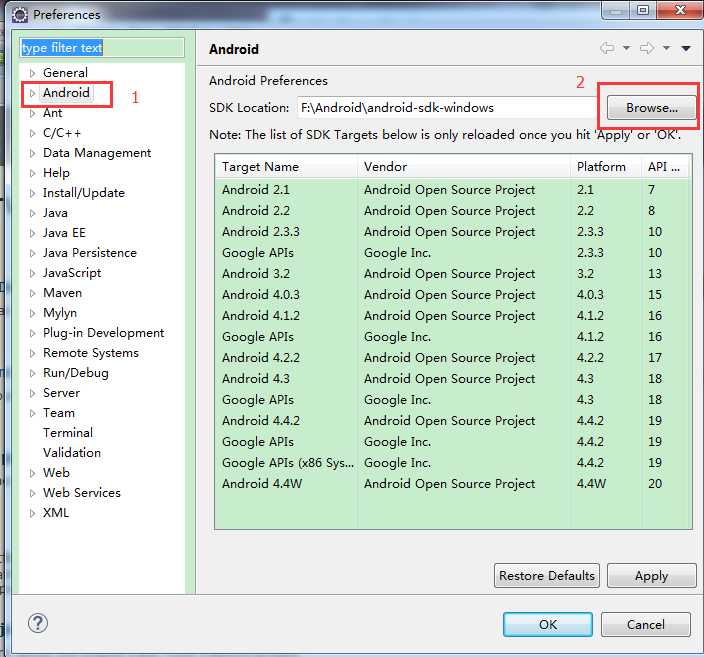Viewport: 704px width, 657px height.
Task: Expand the Ant tree node
Action: coord(32,113)
